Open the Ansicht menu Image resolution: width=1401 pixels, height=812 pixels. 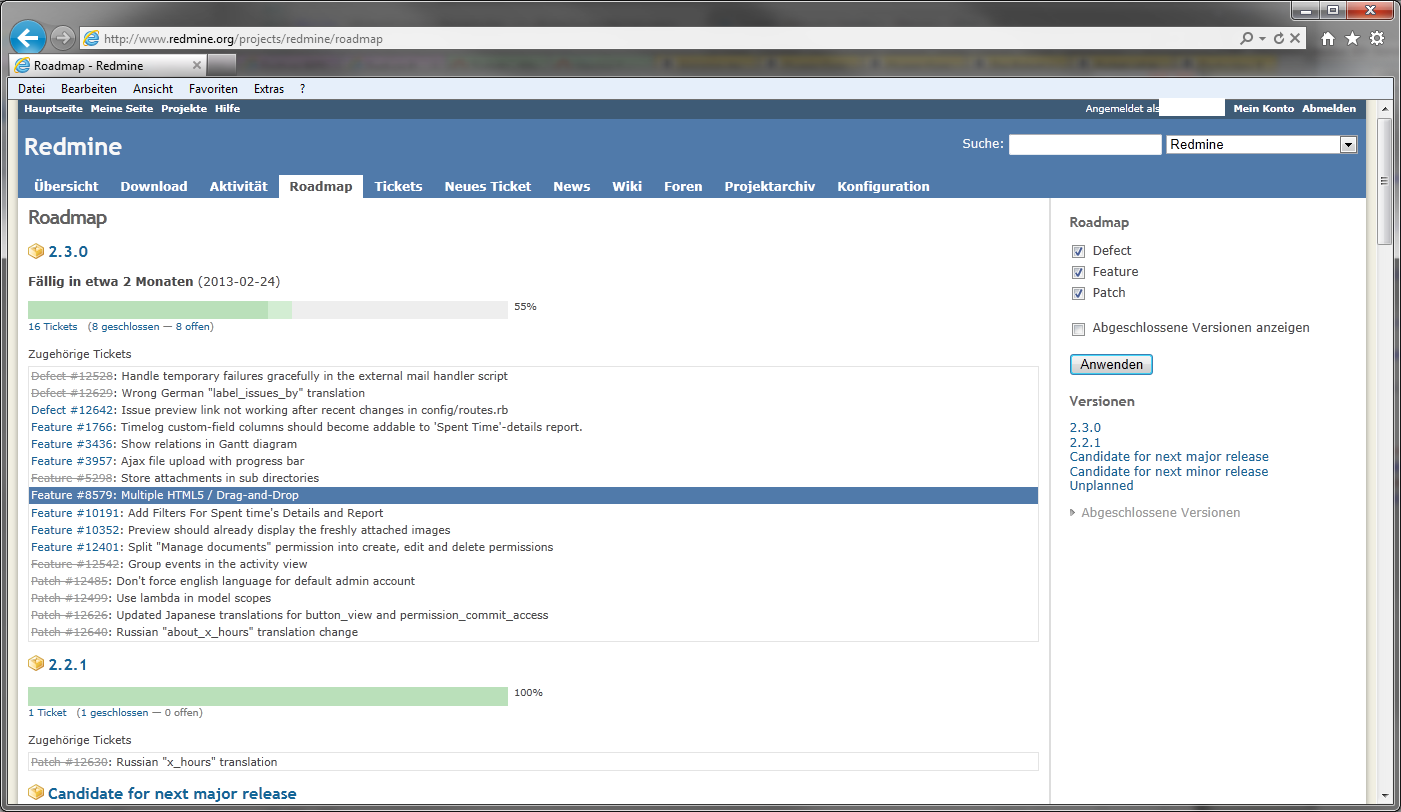(x=153, y=89)
